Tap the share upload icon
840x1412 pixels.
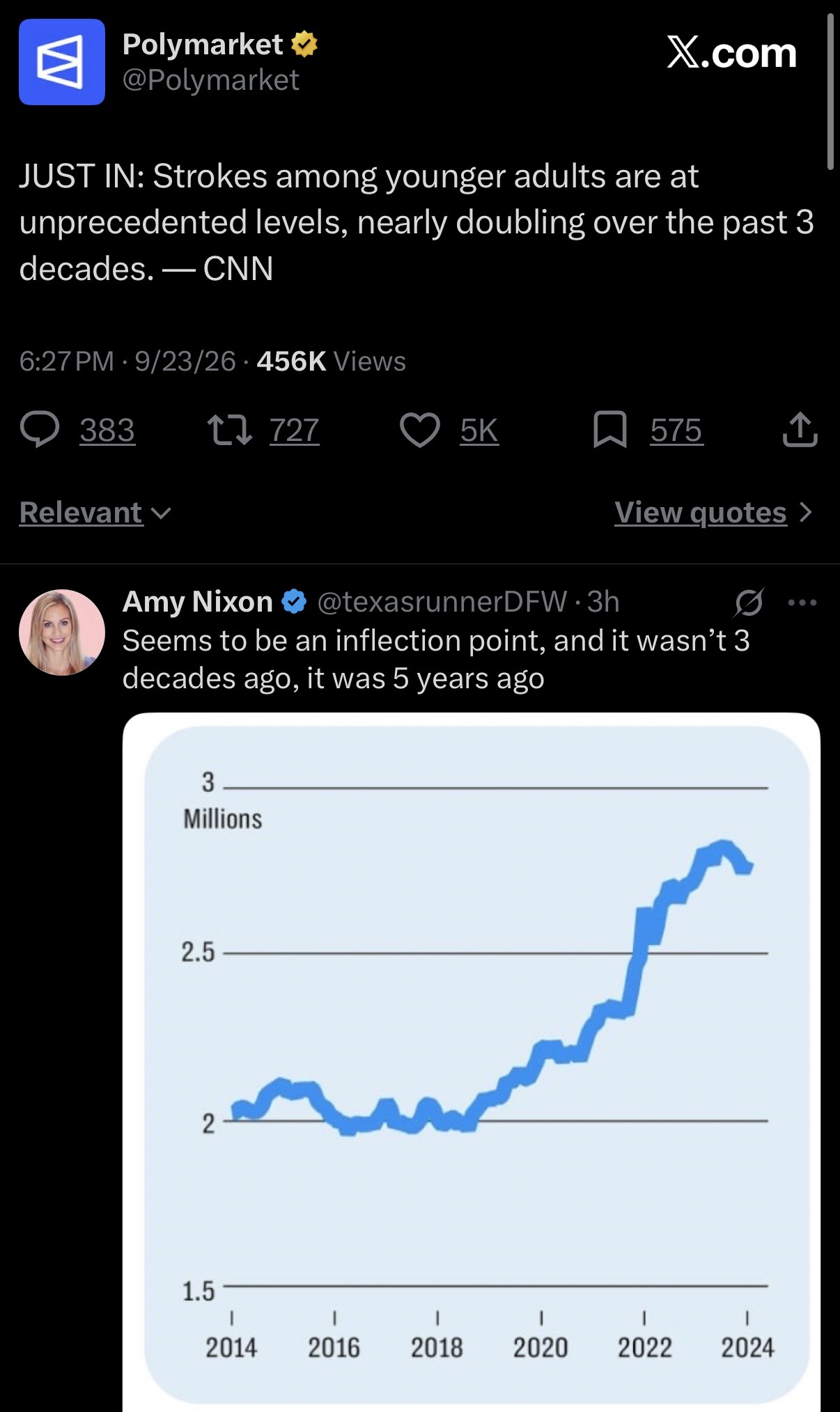click(x=800, y=429)
